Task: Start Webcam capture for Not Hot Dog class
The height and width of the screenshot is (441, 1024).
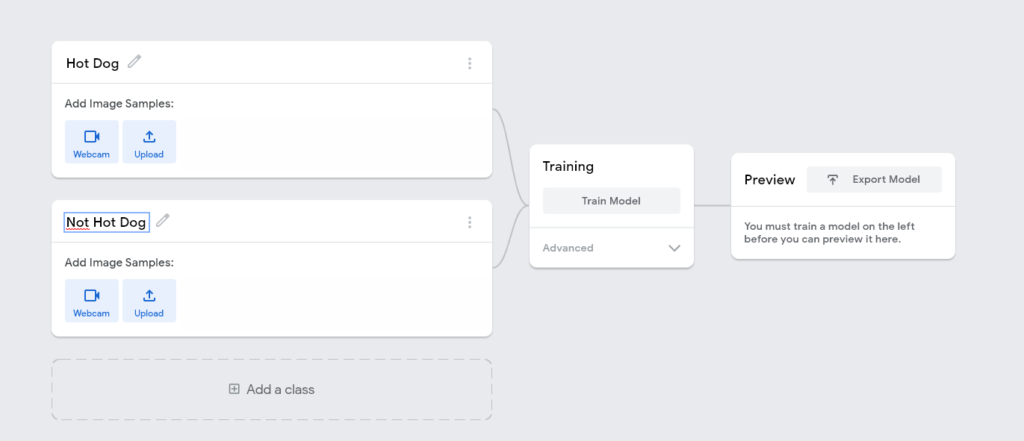Action: (92, 301)
